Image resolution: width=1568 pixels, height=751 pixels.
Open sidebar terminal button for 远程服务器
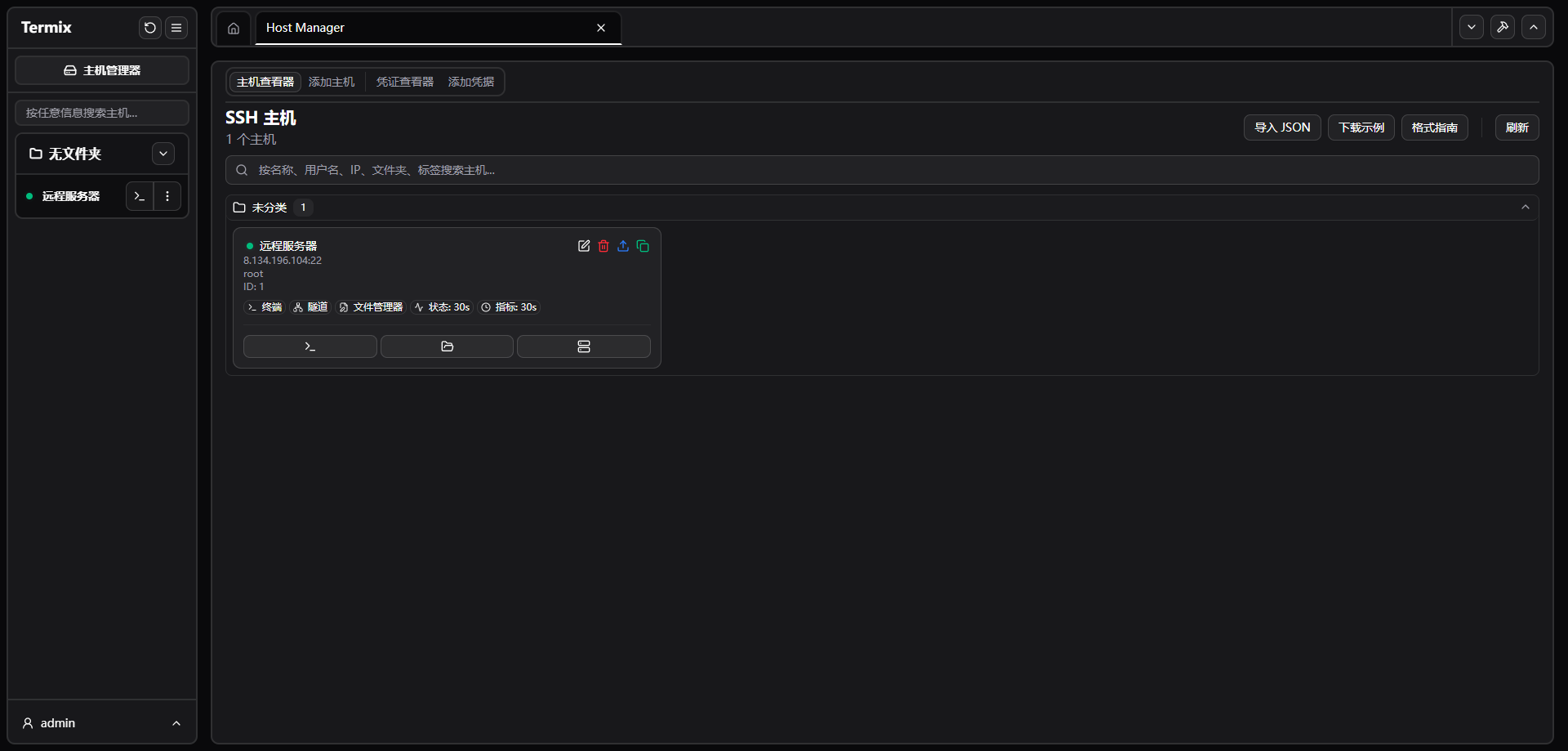(140, 196)
